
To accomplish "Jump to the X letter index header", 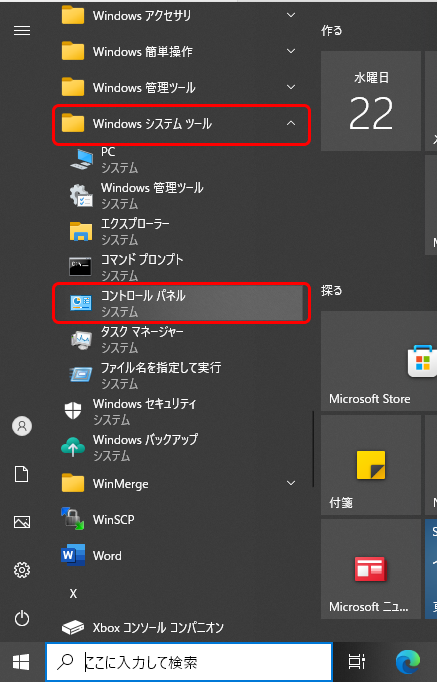I will click(x=73, y=594).
